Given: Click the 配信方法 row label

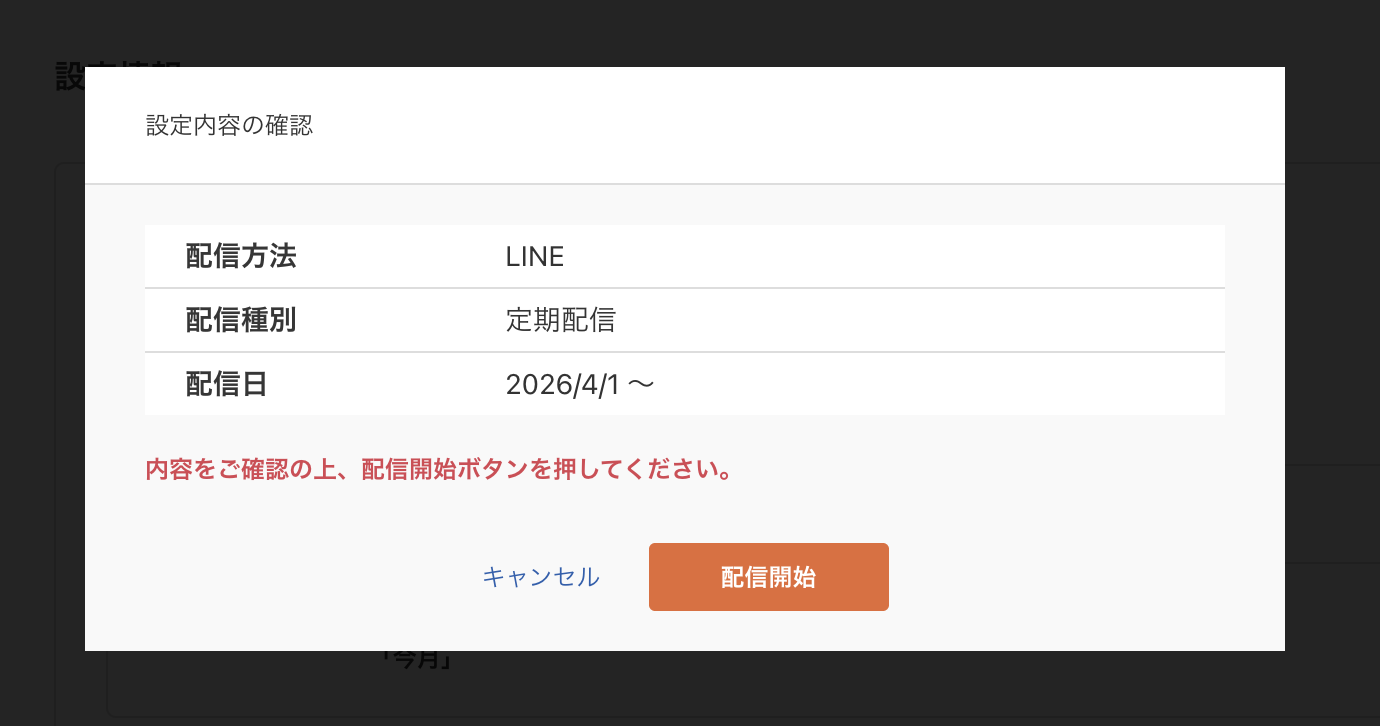Looking at the screenshot, I should click(x=240, y=256).
